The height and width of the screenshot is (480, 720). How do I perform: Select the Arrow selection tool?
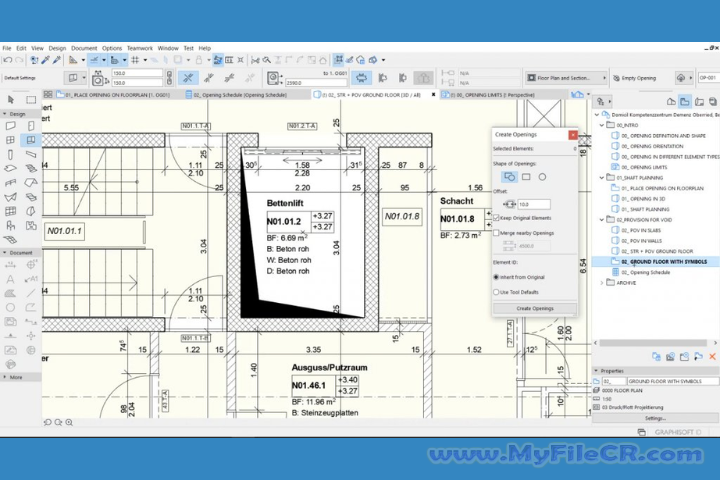coord(11,99)
